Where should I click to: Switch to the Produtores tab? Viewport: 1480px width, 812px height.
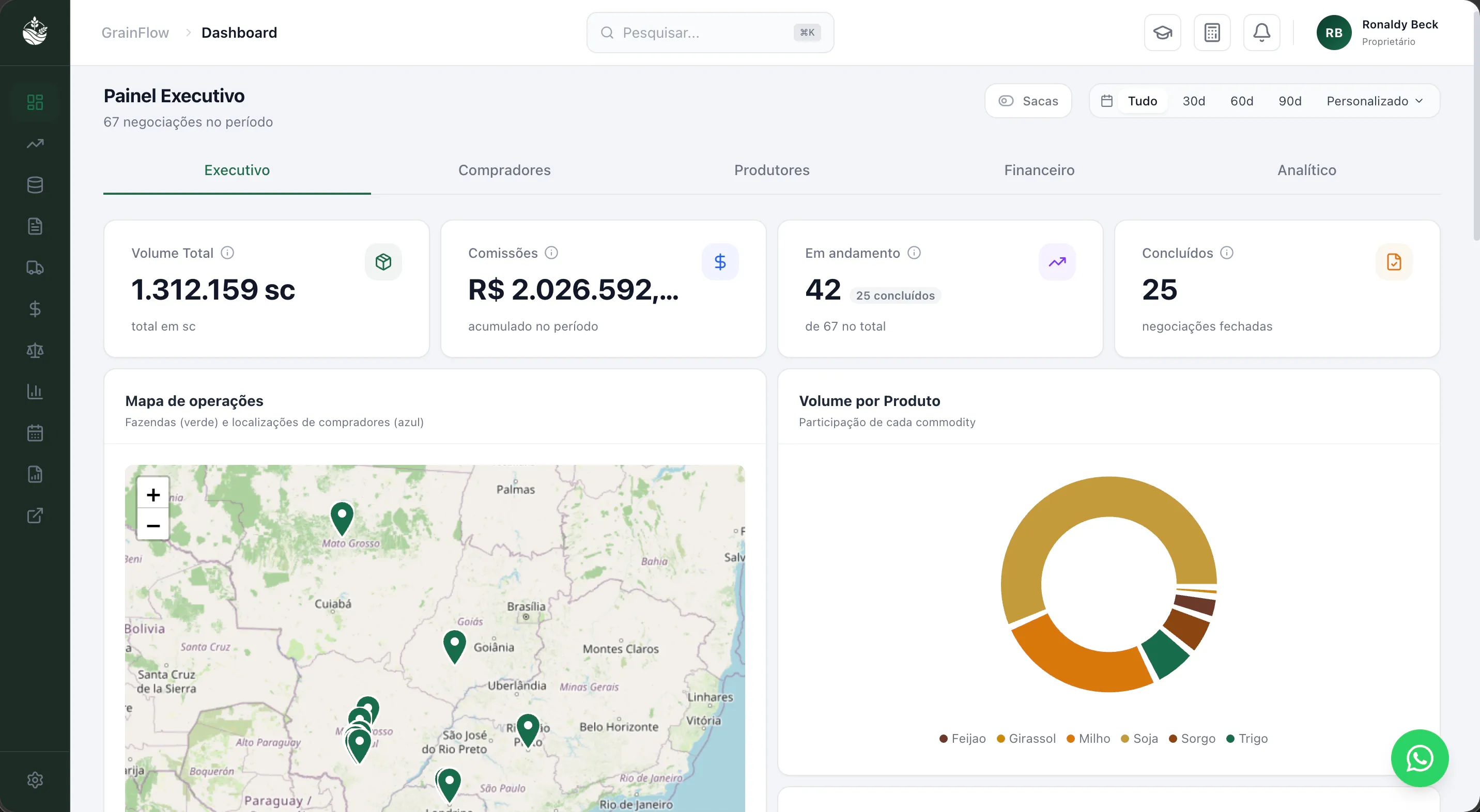[772, 170]
